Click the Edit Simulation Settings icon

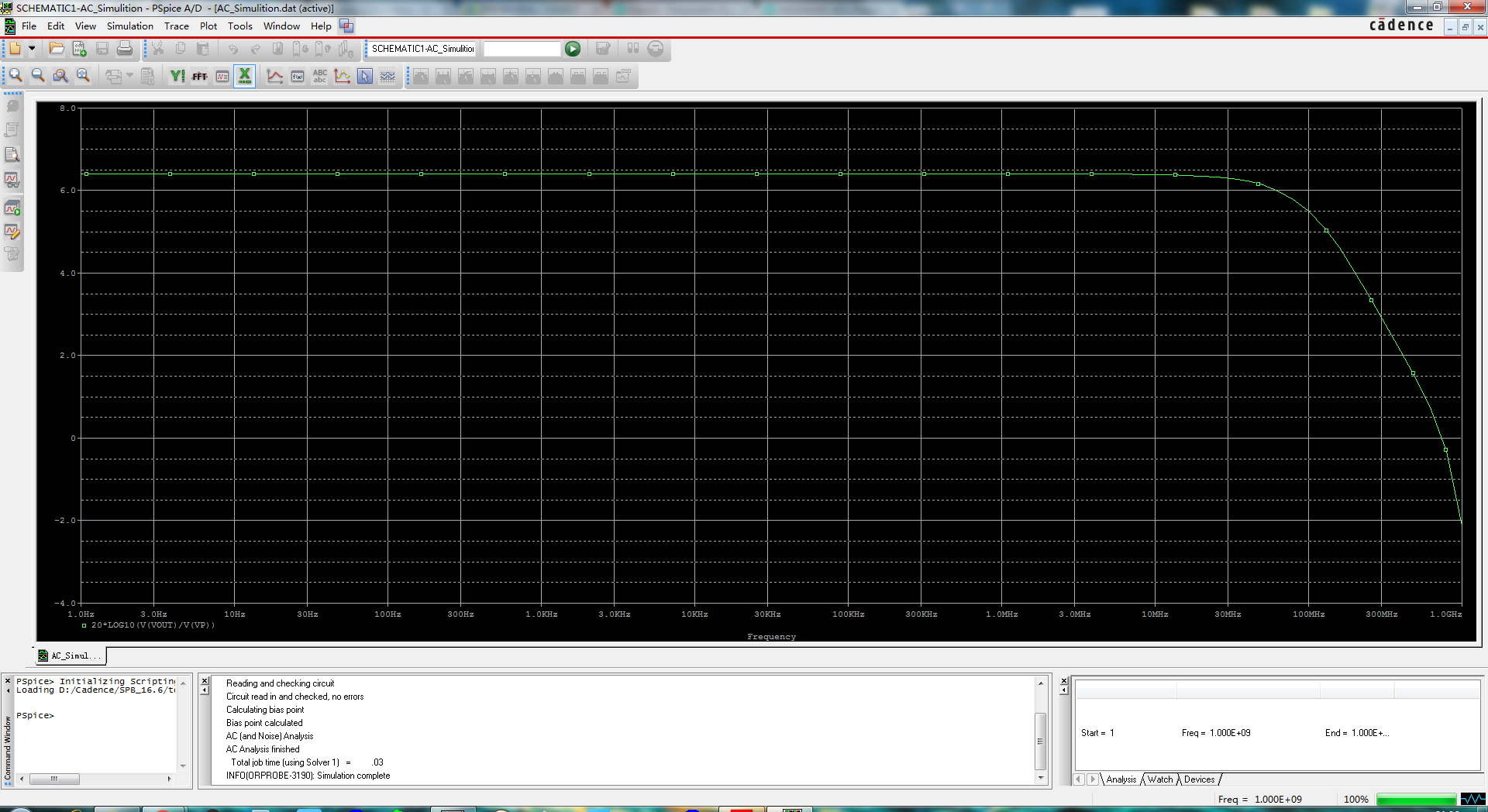(603, 48)
